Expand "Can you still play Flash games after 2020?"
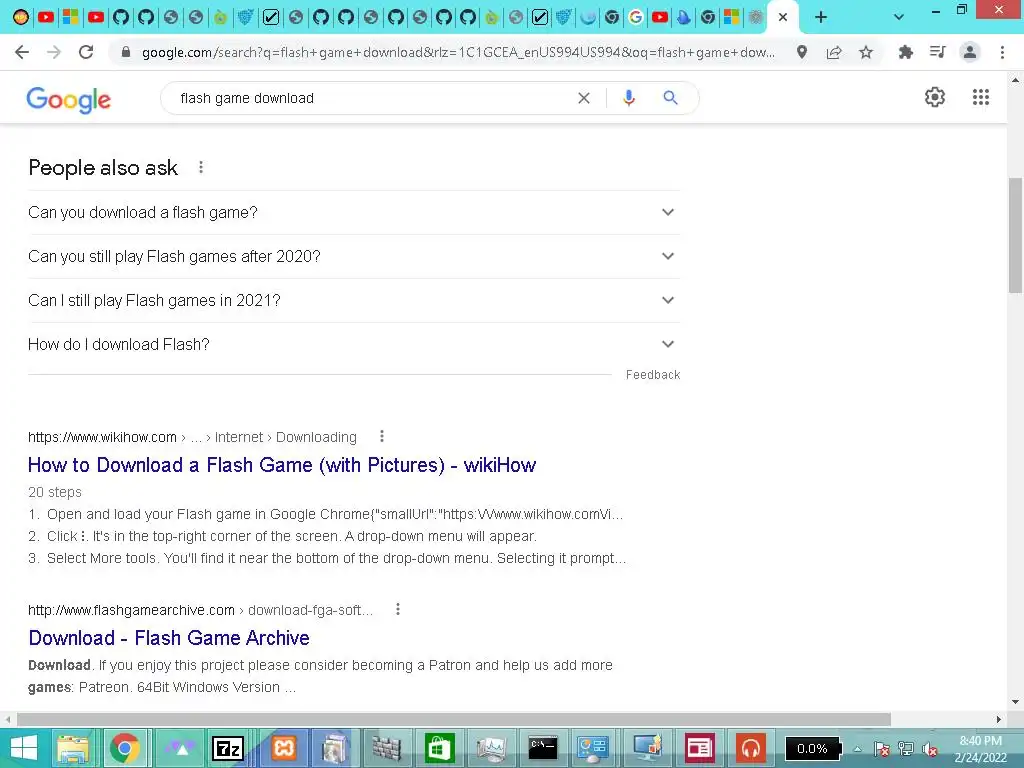 pos(354,257)
